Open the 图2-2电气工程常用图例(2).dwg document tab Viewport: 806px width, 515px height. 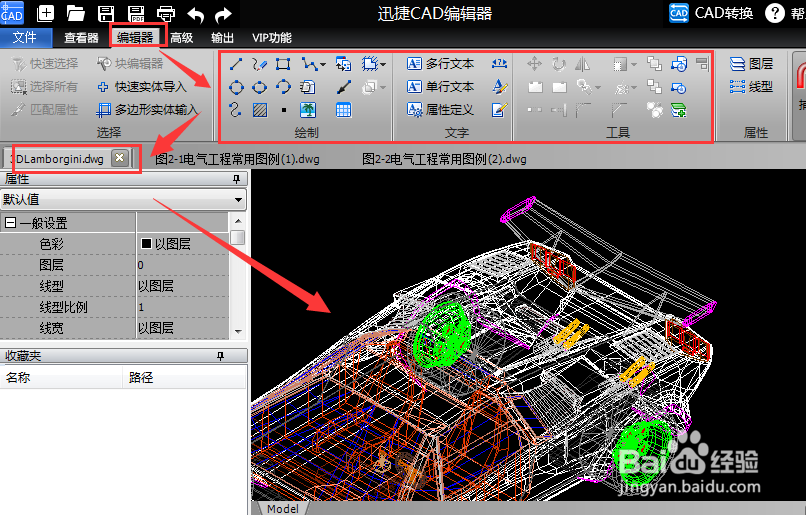[x=445, y=159]
